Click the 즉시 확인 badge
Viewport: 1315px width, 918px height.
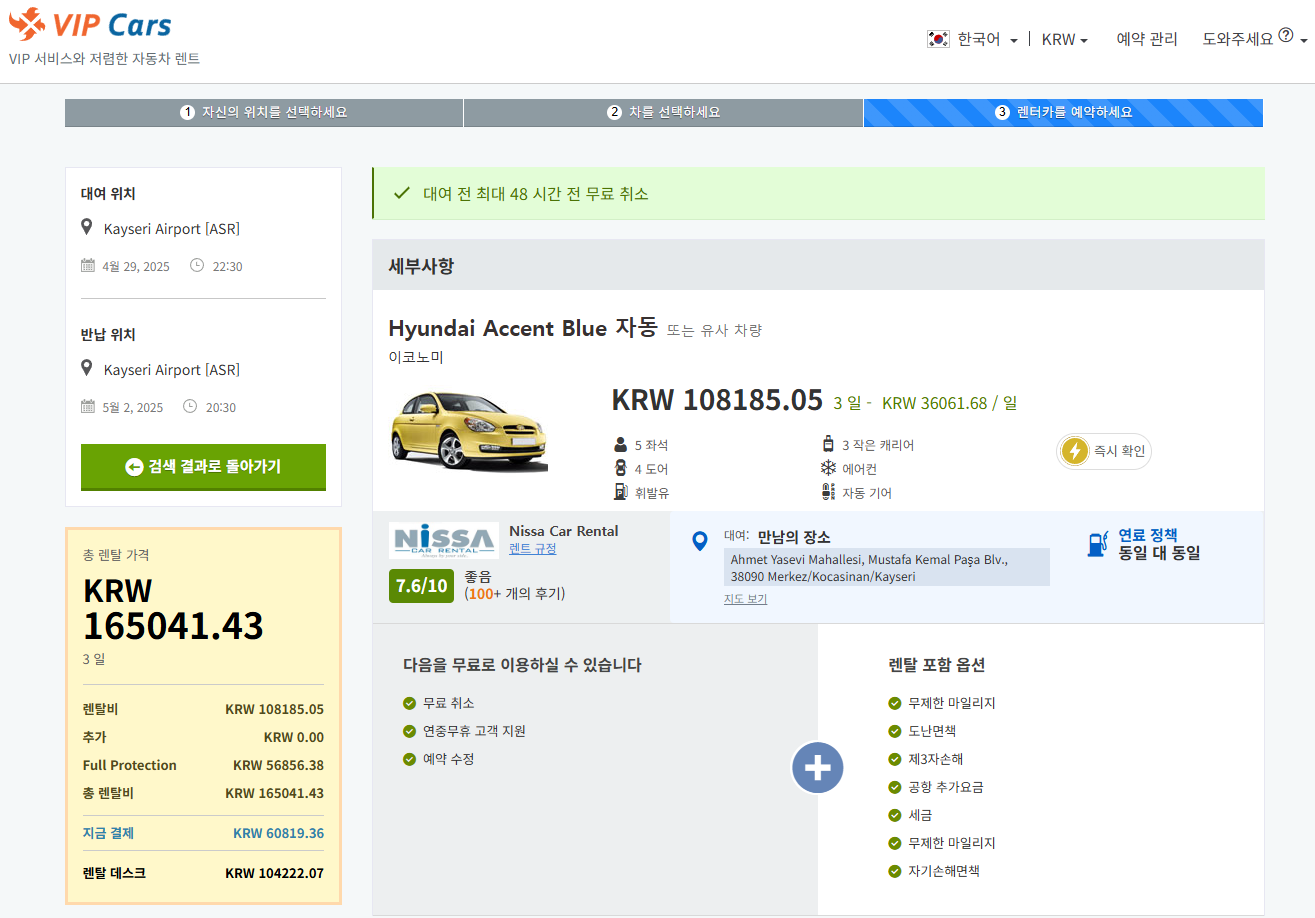[x=1104, y=451]
